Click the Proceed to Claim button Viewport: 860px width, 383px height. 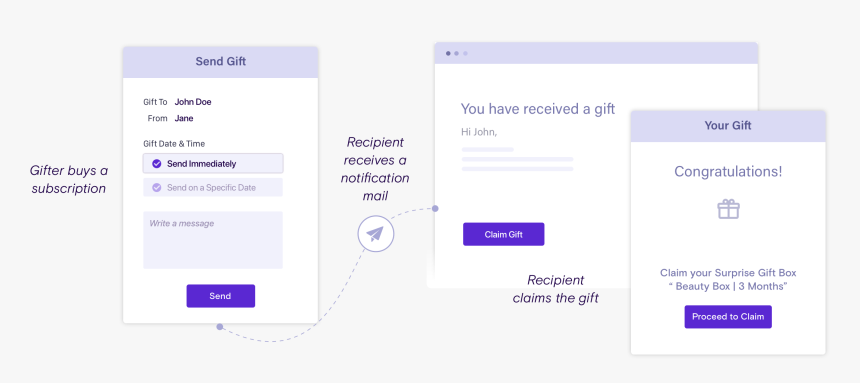(728, 317)
